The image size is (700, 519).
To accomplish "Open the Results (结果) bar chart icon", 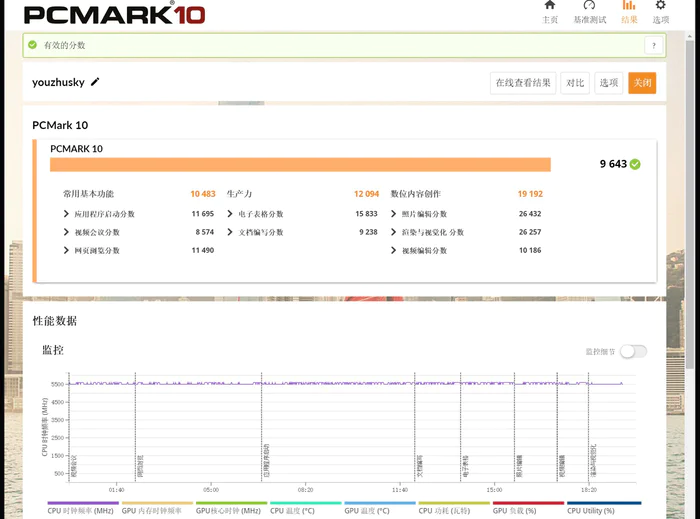I will click(x=629, y=5).
